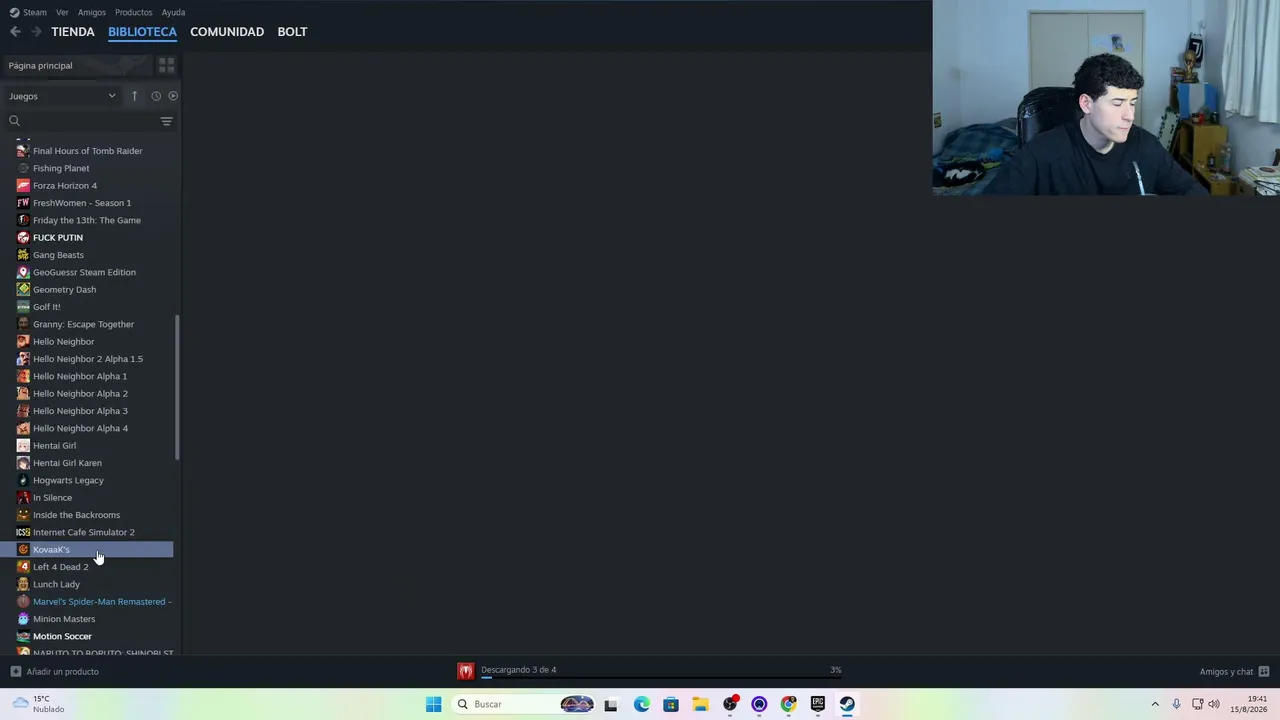Click the Left 4 Dead 2 game icon
This screenshot has width=1280, height=720.
point(23,567)
